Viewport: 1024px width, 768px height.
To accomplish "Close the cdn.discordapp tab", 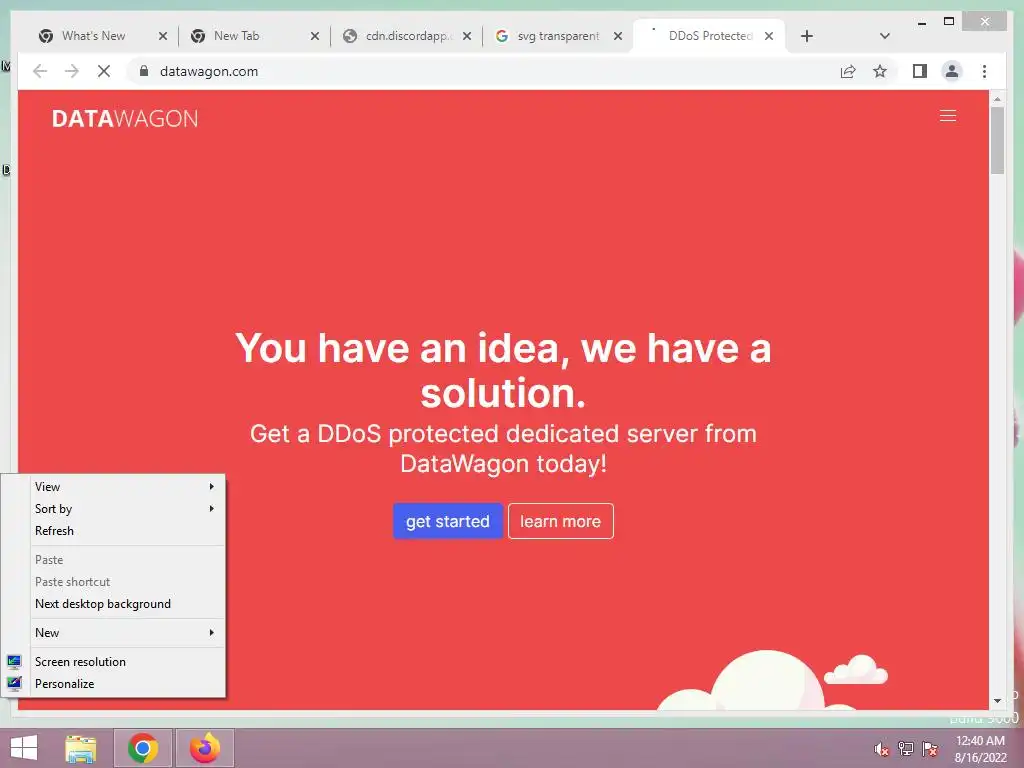I will 467,36.
